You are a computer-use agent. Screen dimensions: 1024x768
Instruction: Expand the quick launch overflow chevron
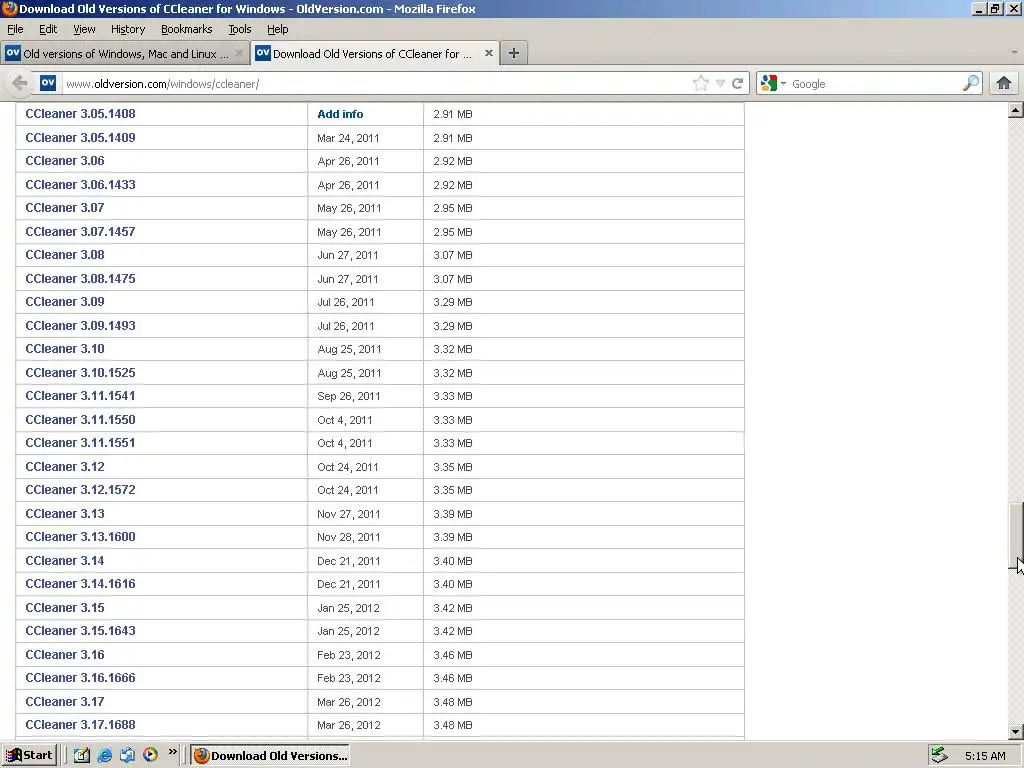coord(172,752)
